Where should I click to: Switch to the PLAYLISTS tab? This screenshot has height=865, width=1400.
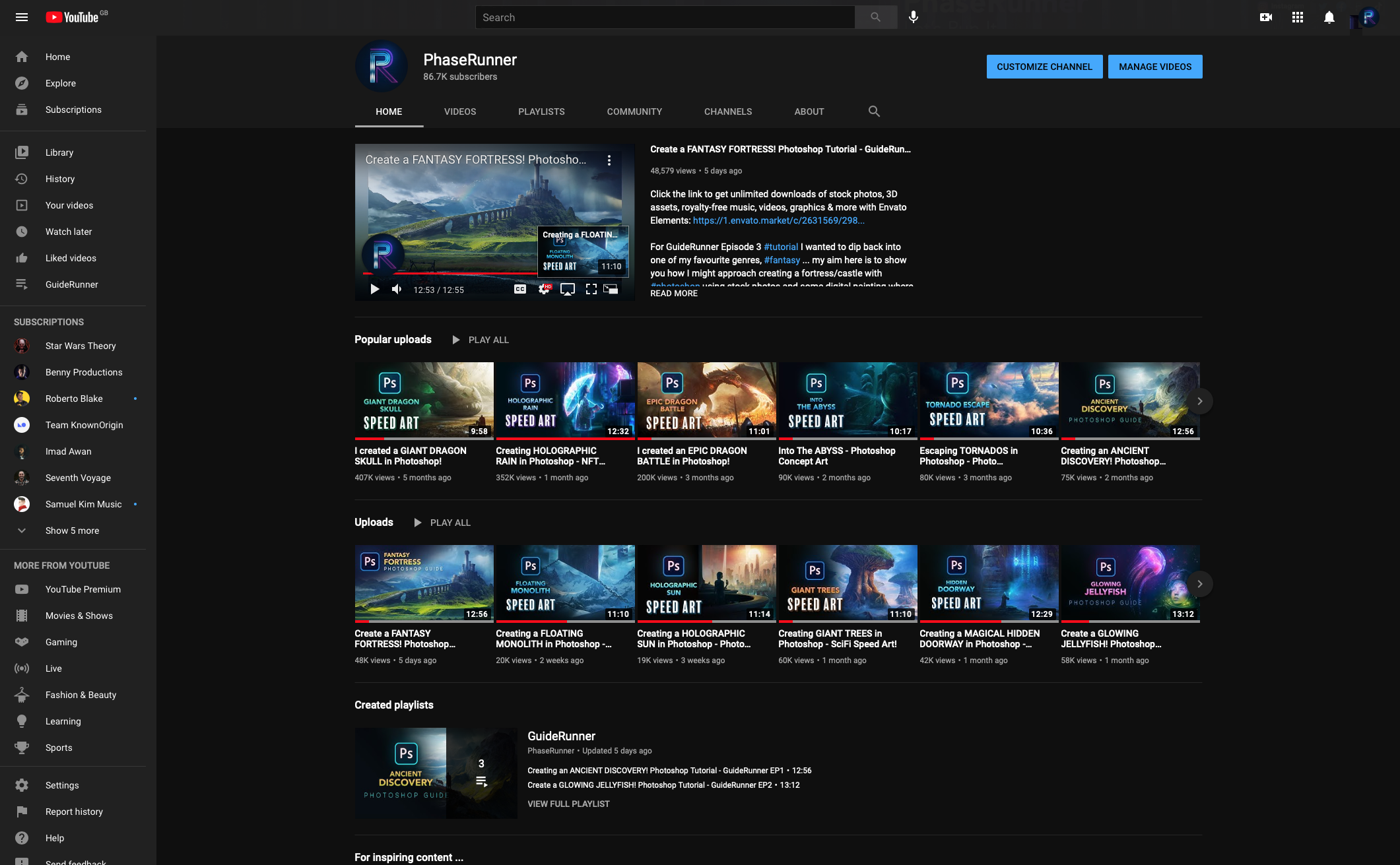pos(541,112)
